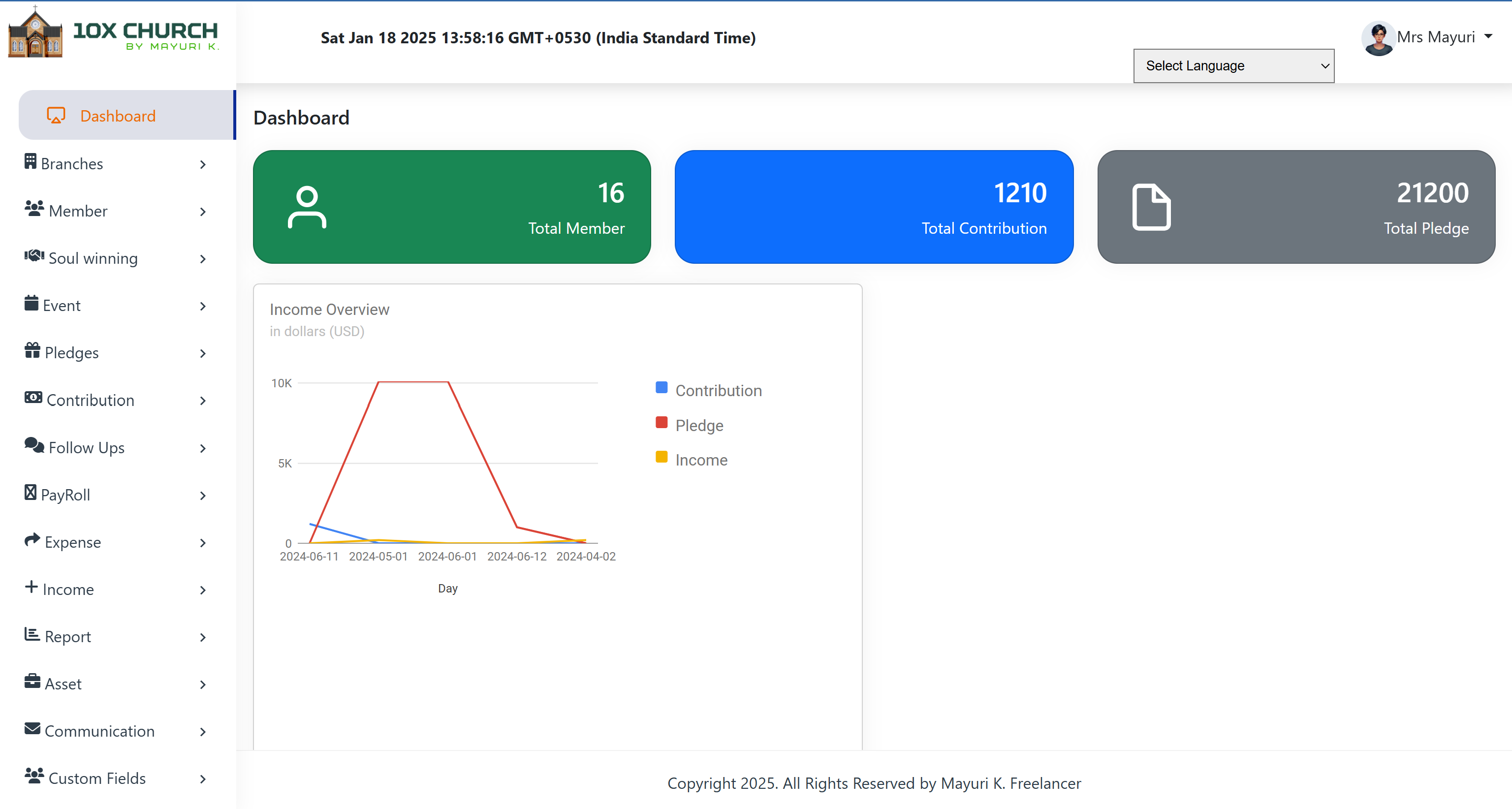The width and height of the screenshot is (1512, 809).
Task: Toggle the red Pledge legend swatch
Action: 661,422
